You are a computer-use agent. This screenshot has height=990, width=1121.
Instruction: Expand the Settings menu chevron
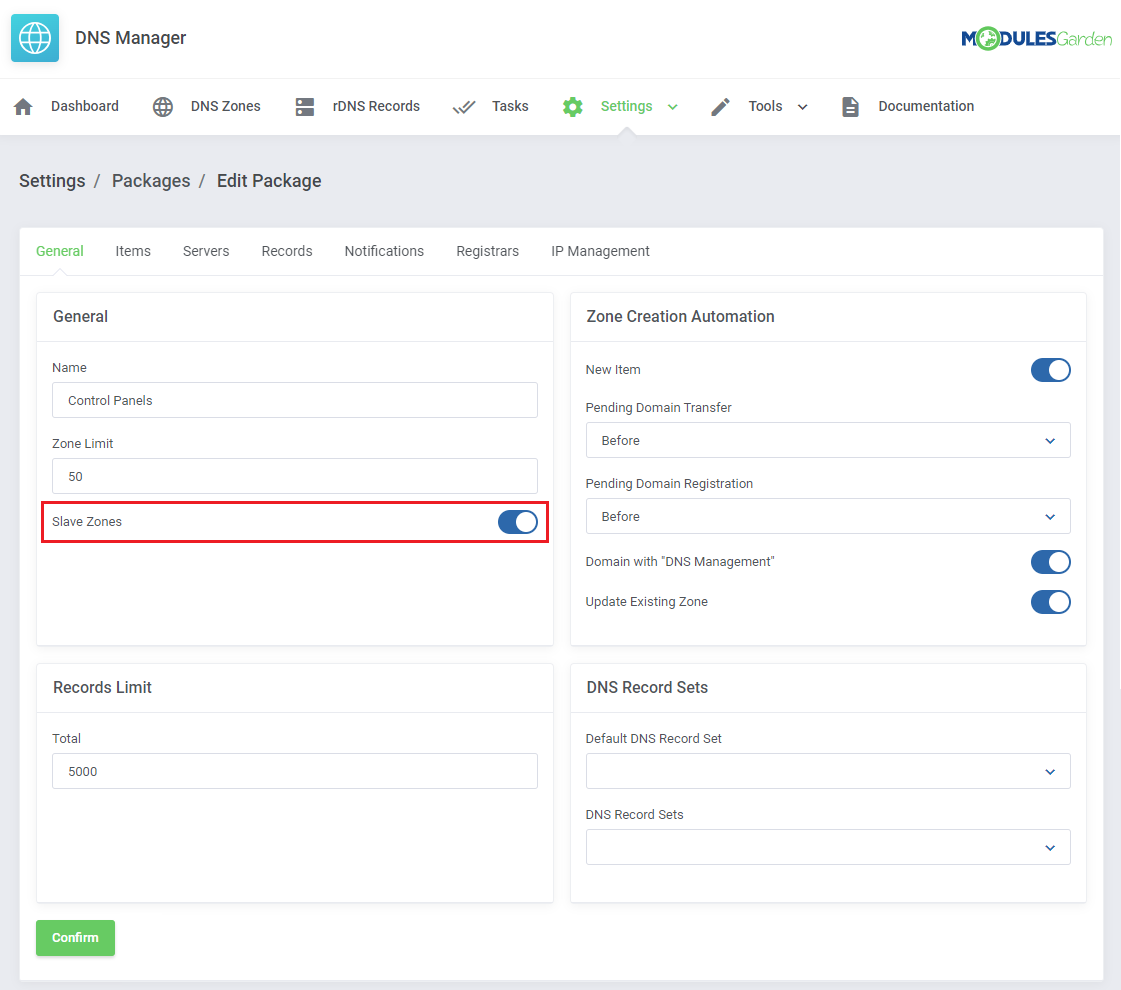tap(673, 107)
